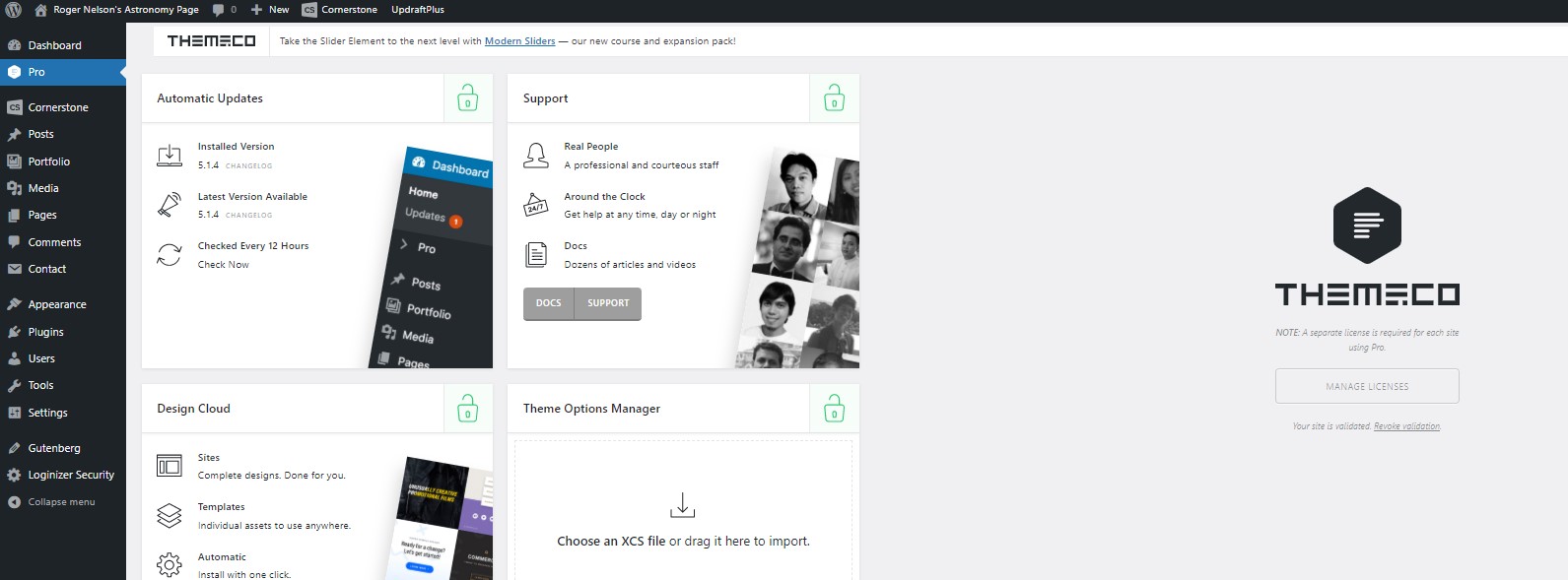Screen dimensions: 1568x580
Task: Click the XCS file import drop zone
Action: click(x=683, y=511)
